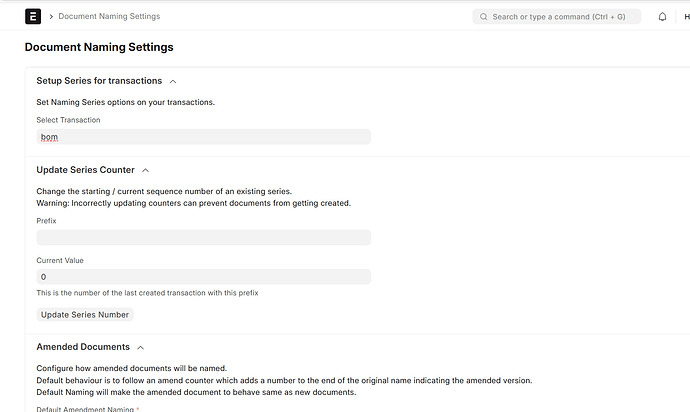This screenshot has width=690, height=412.
Task: Collapse the Update Series Counter chevron
Action: [x=146, y=170]
